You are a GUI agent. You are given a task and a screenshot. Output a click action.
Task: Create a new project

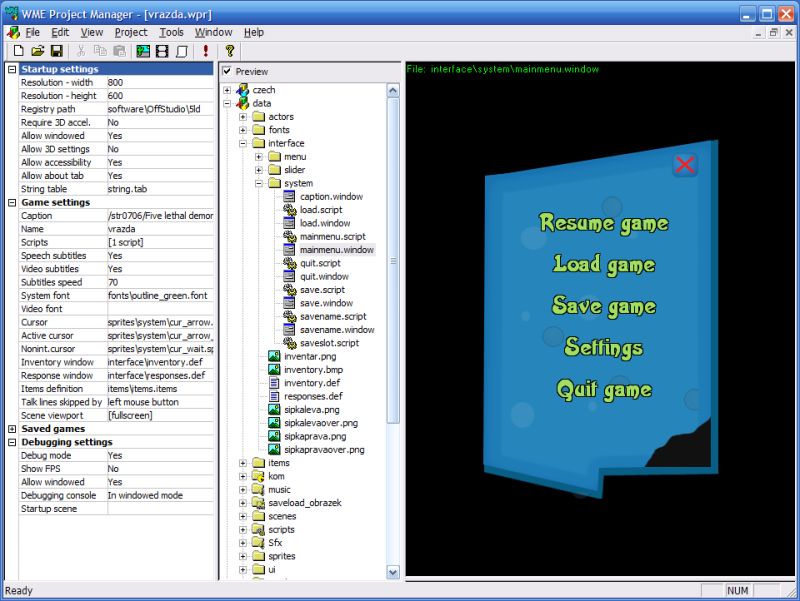pos(19,49)
